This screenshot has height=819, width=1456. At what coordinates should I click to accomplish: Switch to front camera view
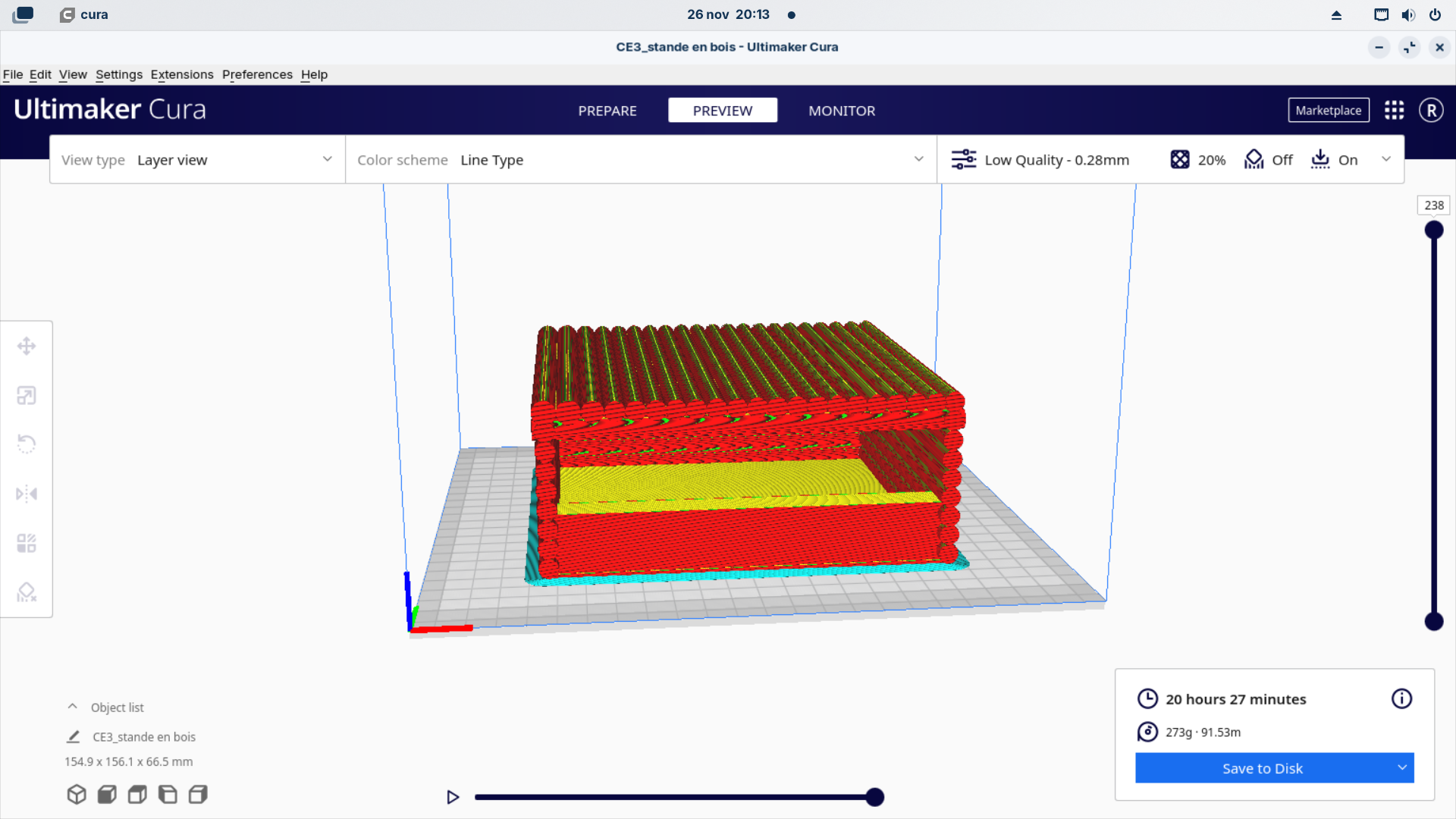point(107,794)
